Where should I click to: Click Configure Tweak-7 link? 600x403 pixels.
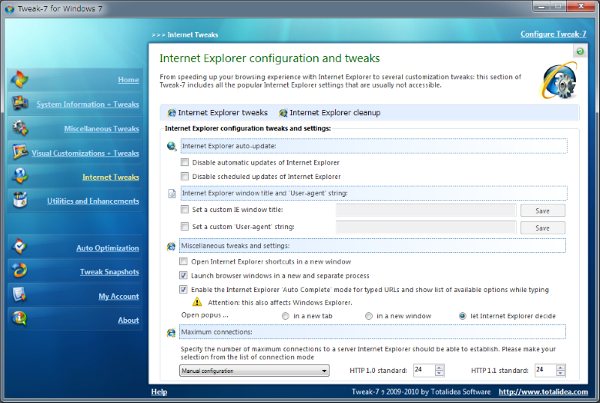(x=553, y=34)
